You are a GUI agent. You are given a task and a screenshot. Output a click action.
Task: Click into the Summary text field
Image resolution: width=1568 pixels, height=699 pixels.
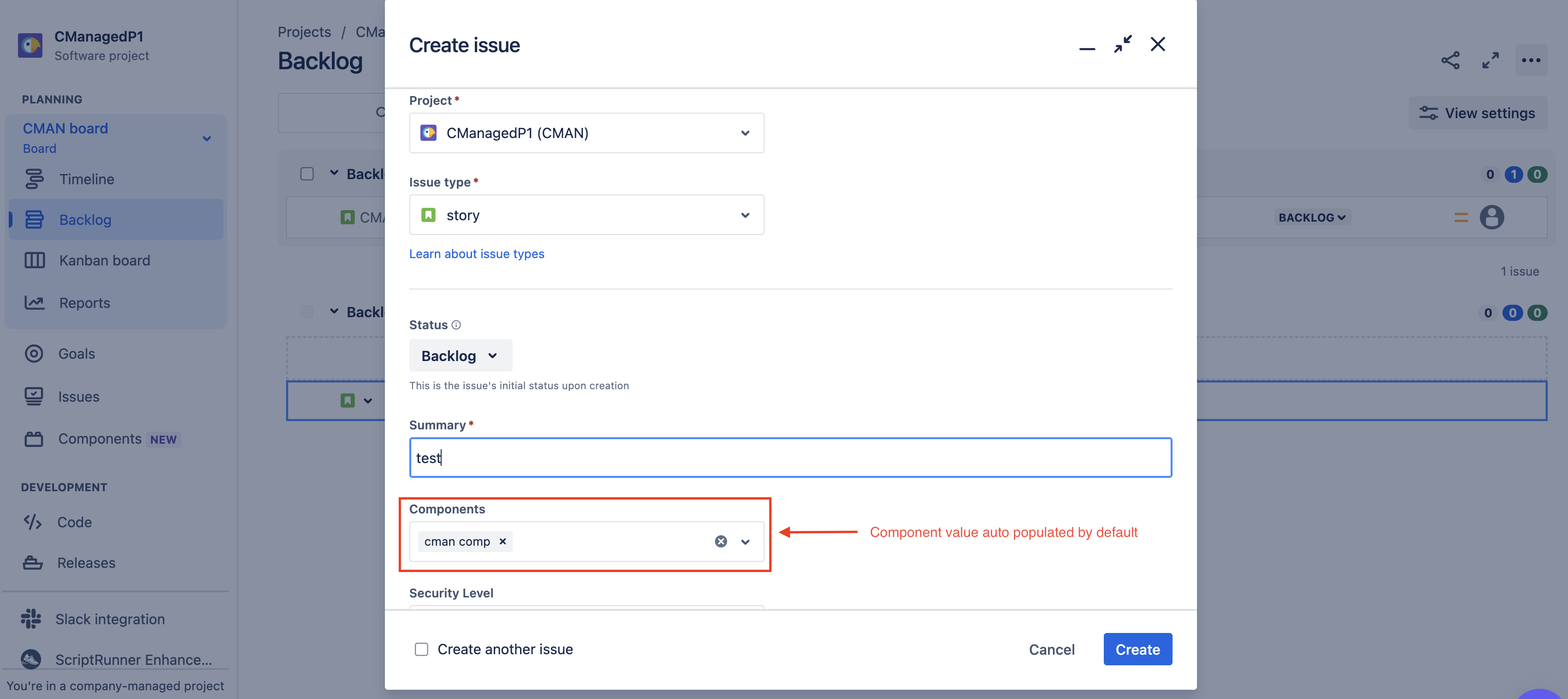[790, 457]
